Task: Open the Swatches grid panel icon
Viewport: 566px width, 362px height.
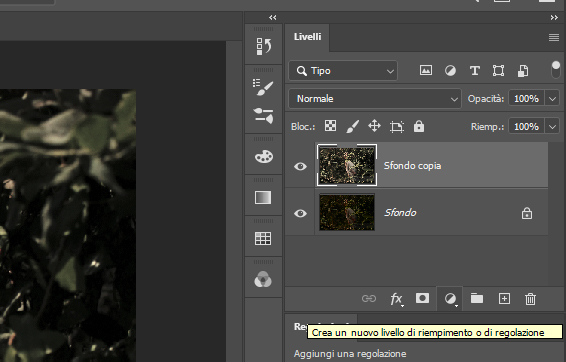Action: click(263, 238)
